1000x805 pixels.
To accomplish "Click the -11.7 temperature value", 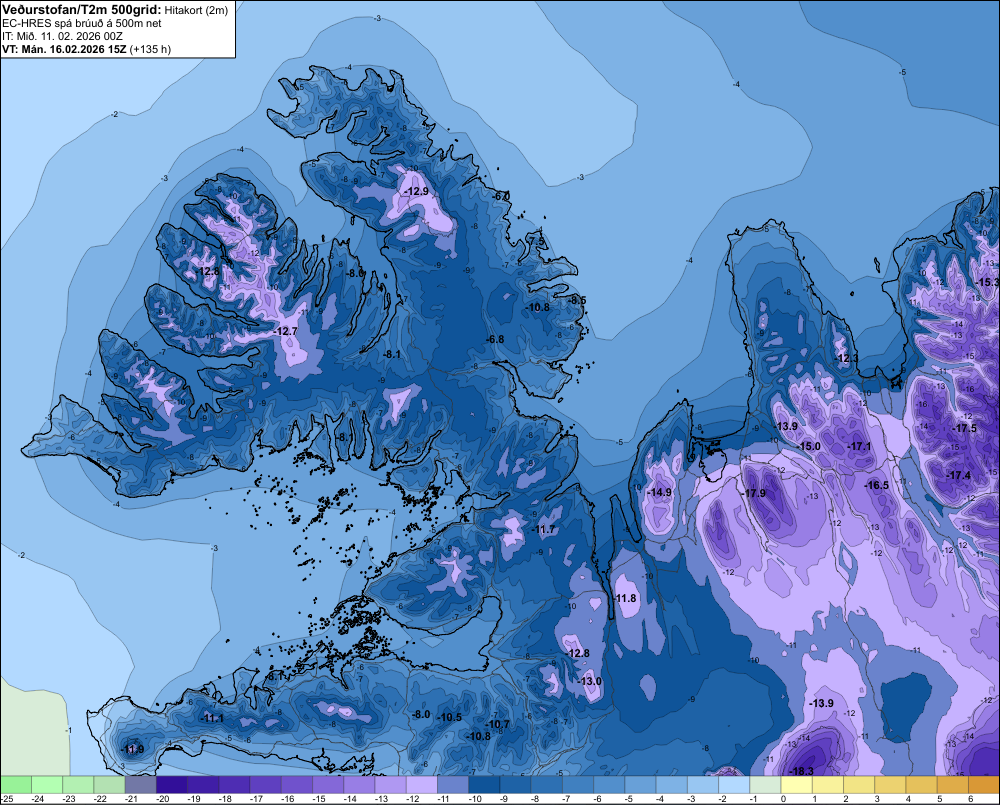I will 544,529.
